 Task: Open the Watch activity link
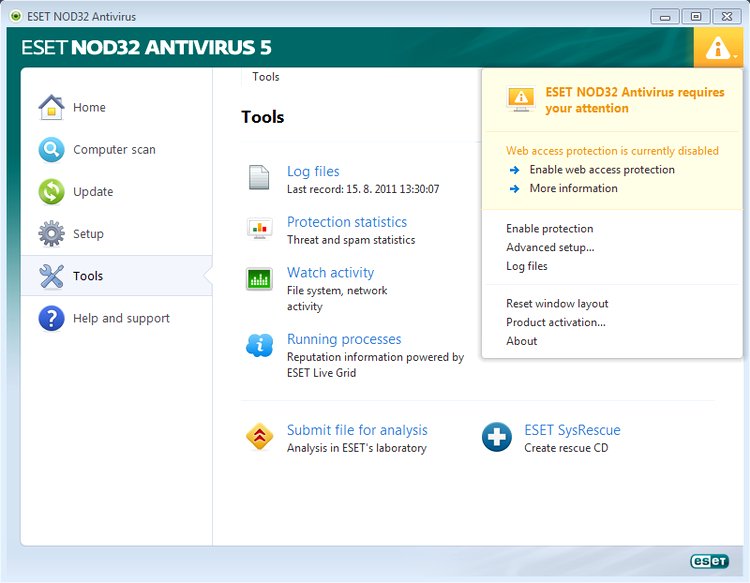pos(331,273)
